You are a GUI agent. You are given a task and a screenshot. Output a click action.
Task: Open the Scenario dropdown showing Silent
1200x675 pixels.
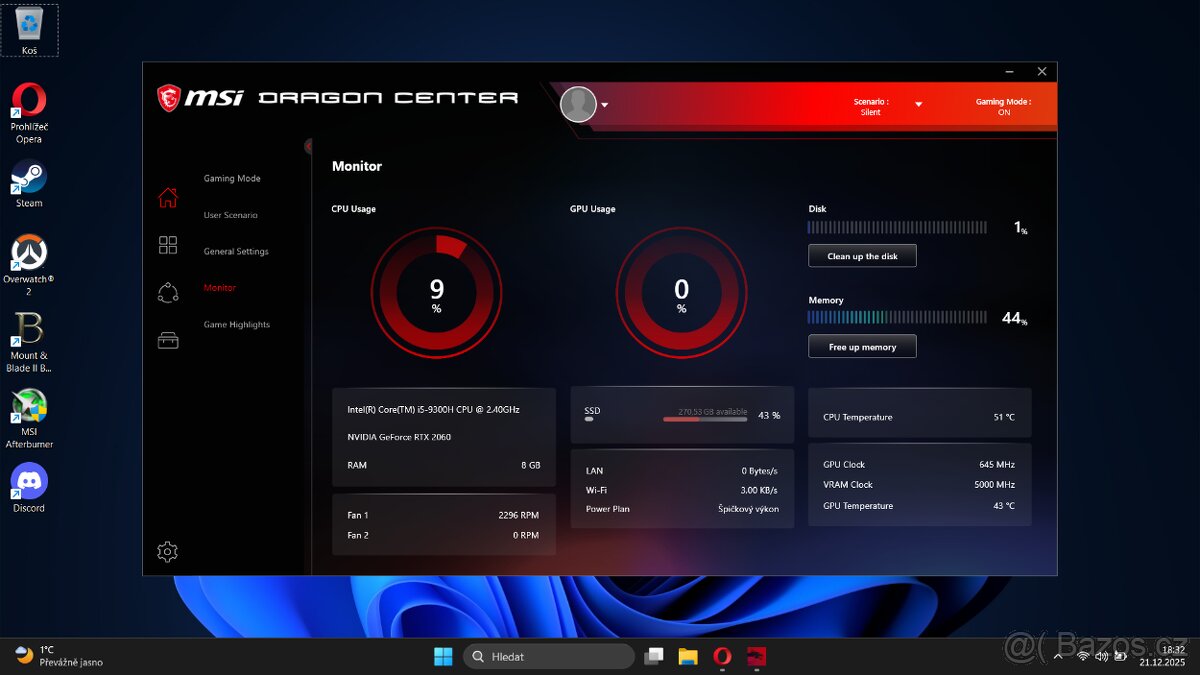pos(918,104)
